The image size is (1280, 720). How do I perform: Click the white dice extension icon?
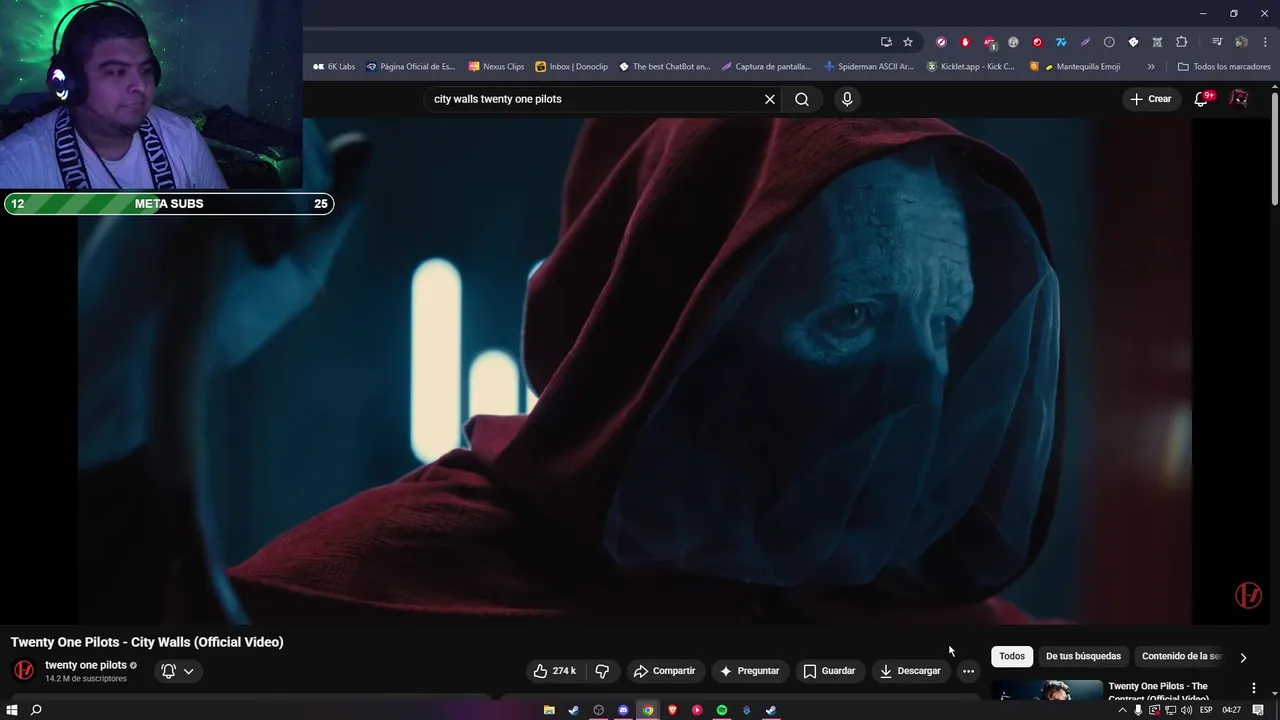tap(1133, 42)
